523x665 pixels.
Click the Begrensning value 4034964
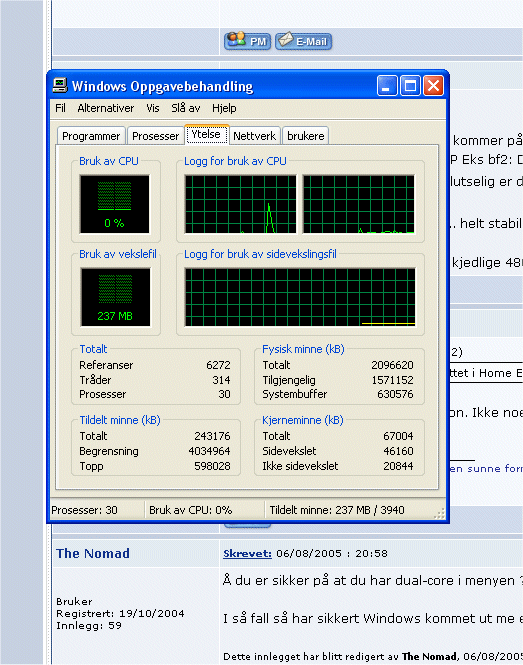pos(209,451)
